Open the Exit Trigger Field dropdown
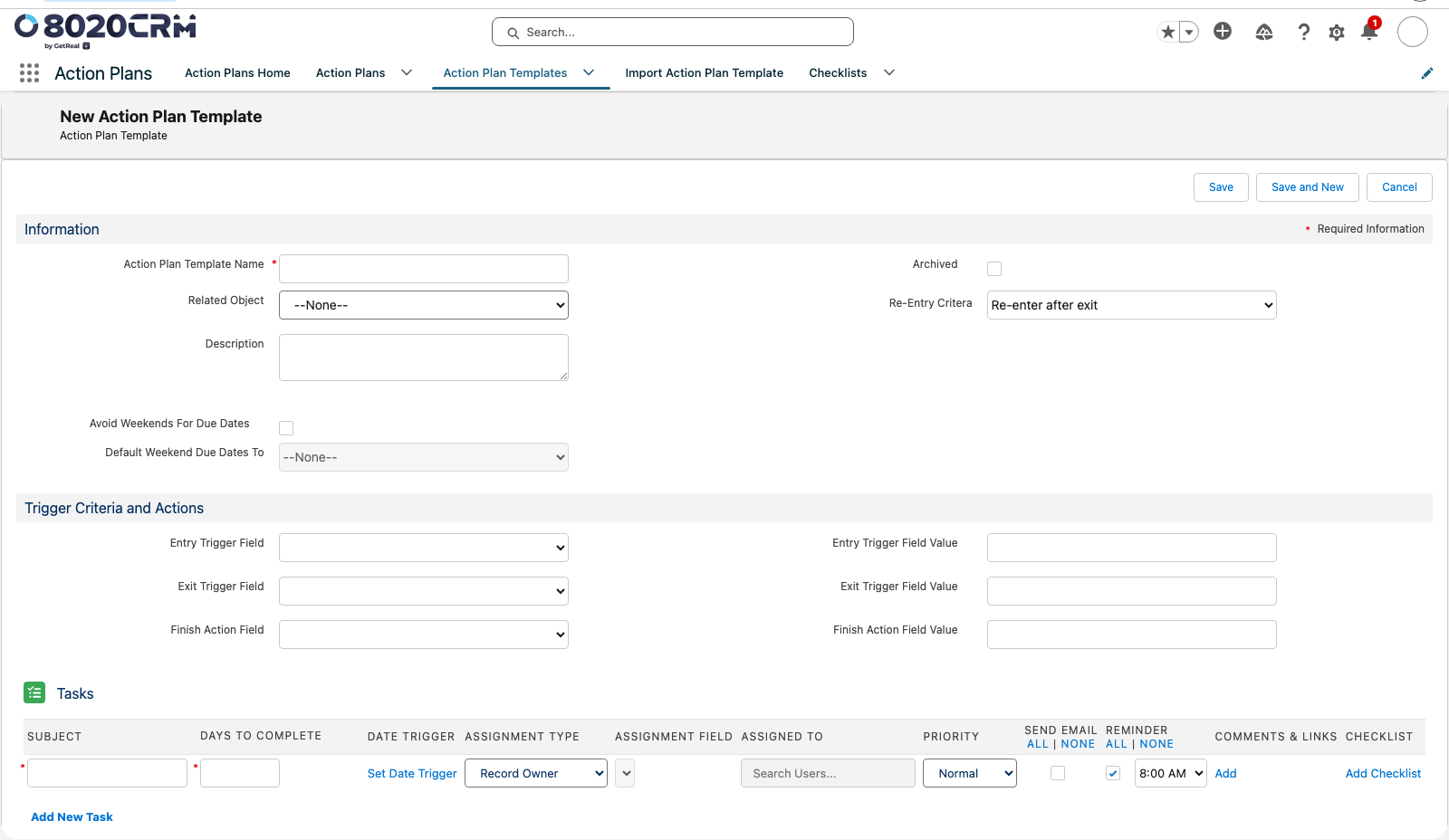1449x840 pixels. [x=424, y=591]
